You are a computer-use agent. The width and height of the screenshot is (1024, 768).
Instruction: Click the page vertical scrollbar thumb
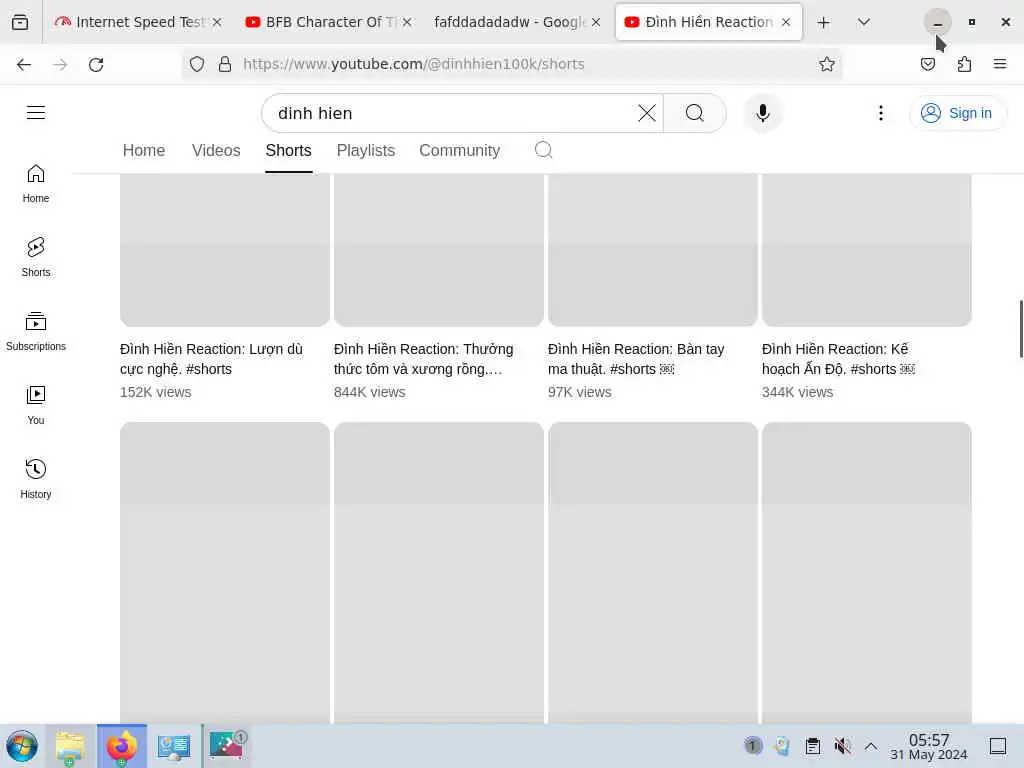pos(1021,329)
